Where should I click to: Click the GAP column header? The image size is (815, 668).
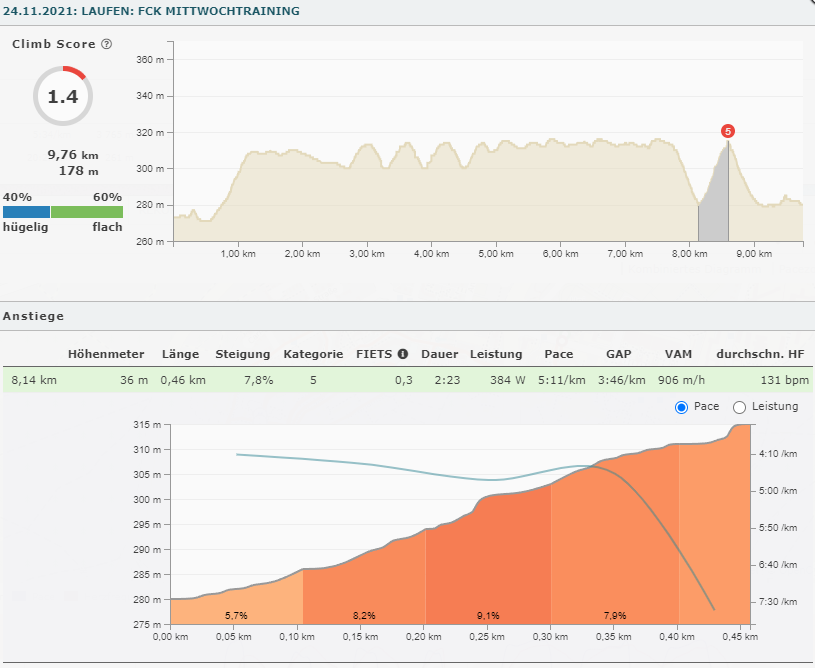click(x=618, y=354)
